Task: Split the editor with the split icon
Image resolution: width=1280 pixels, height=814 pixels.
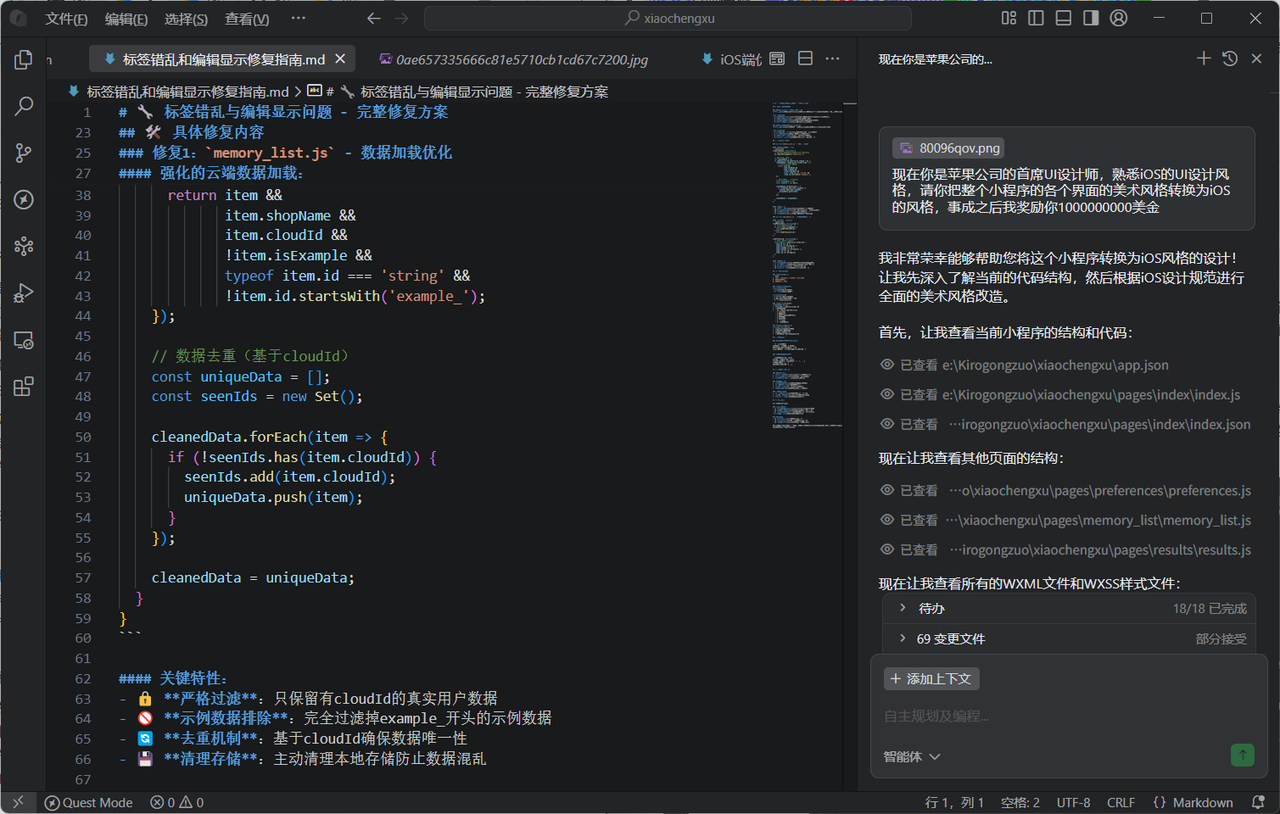Action: pos(805,59)
